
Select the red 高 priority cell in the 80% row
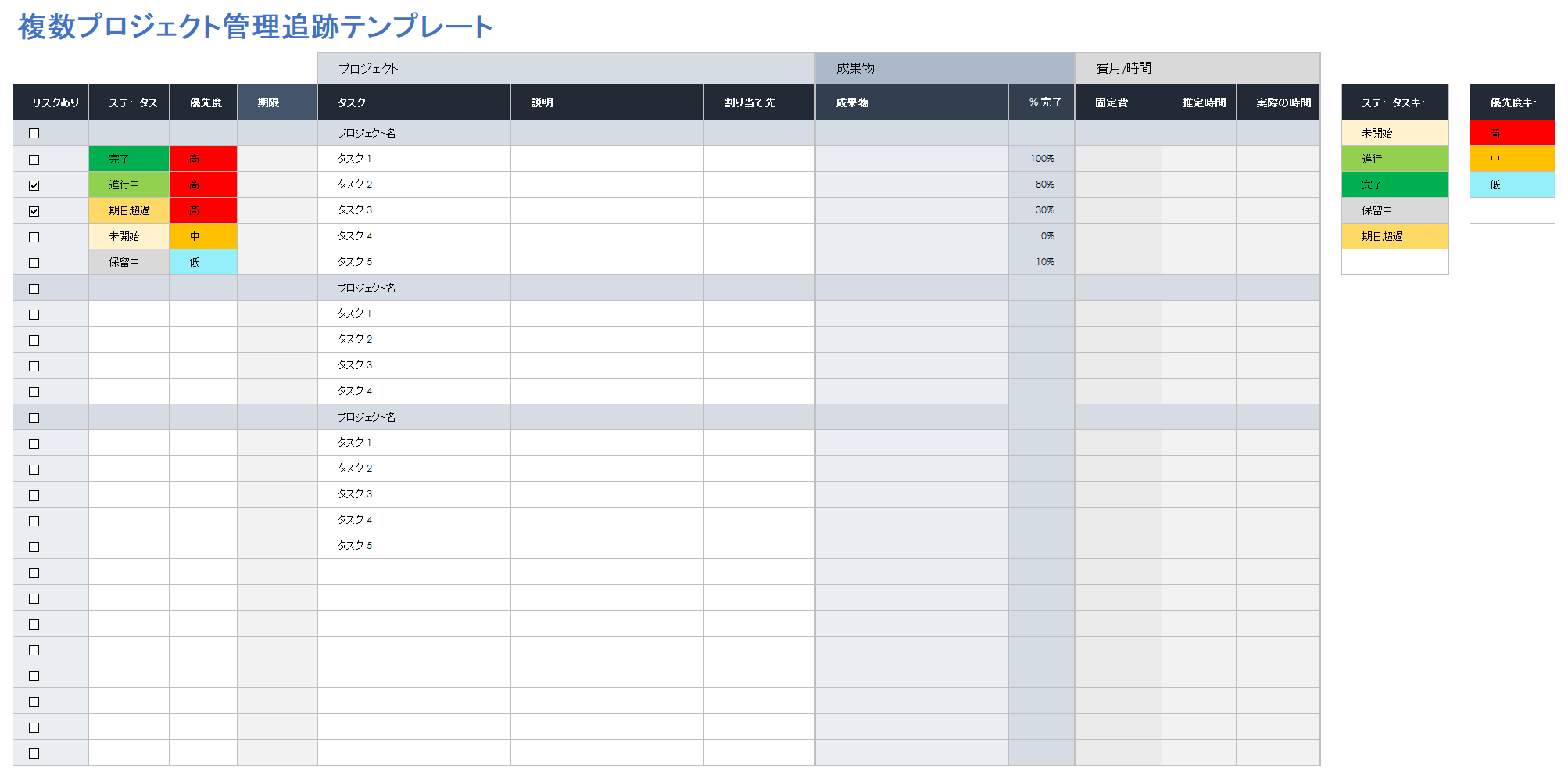click(203, 185)
